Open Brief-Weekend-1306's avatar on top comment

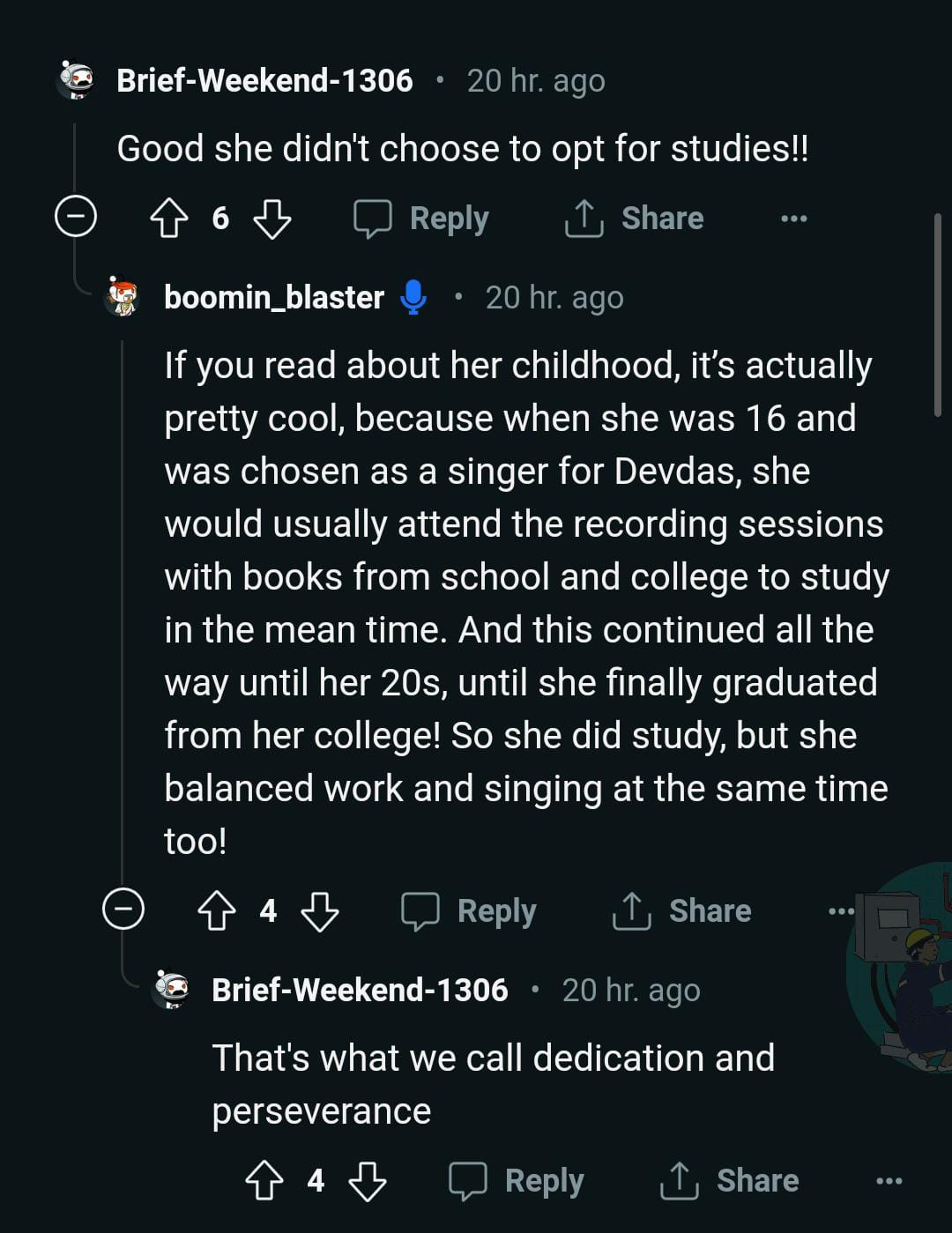(77, 81)
